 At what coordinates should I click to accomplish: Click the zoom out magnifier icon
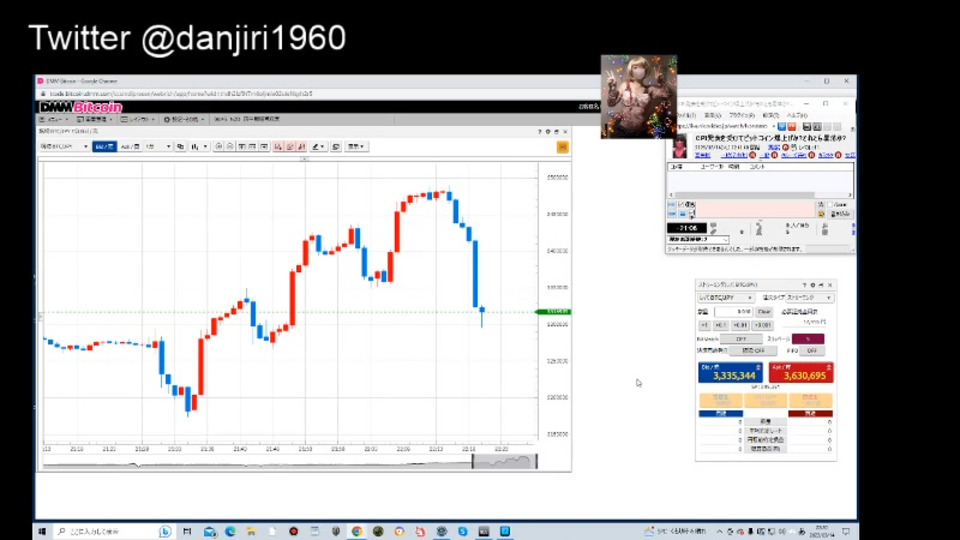pyautogui.click(x=230, y=147)
